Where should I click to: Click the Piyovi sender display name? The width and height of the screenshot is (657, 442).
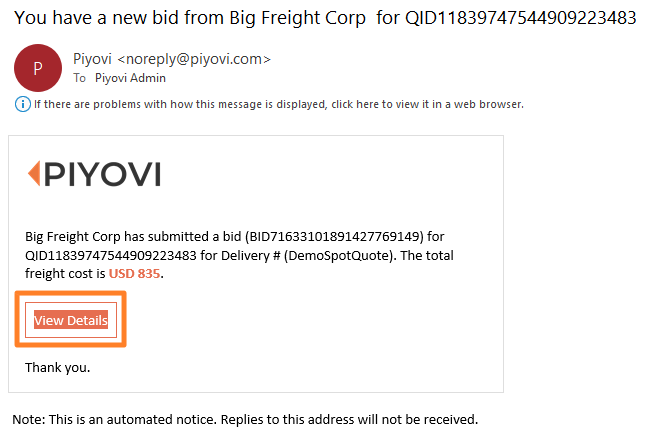tap(92, 59)
